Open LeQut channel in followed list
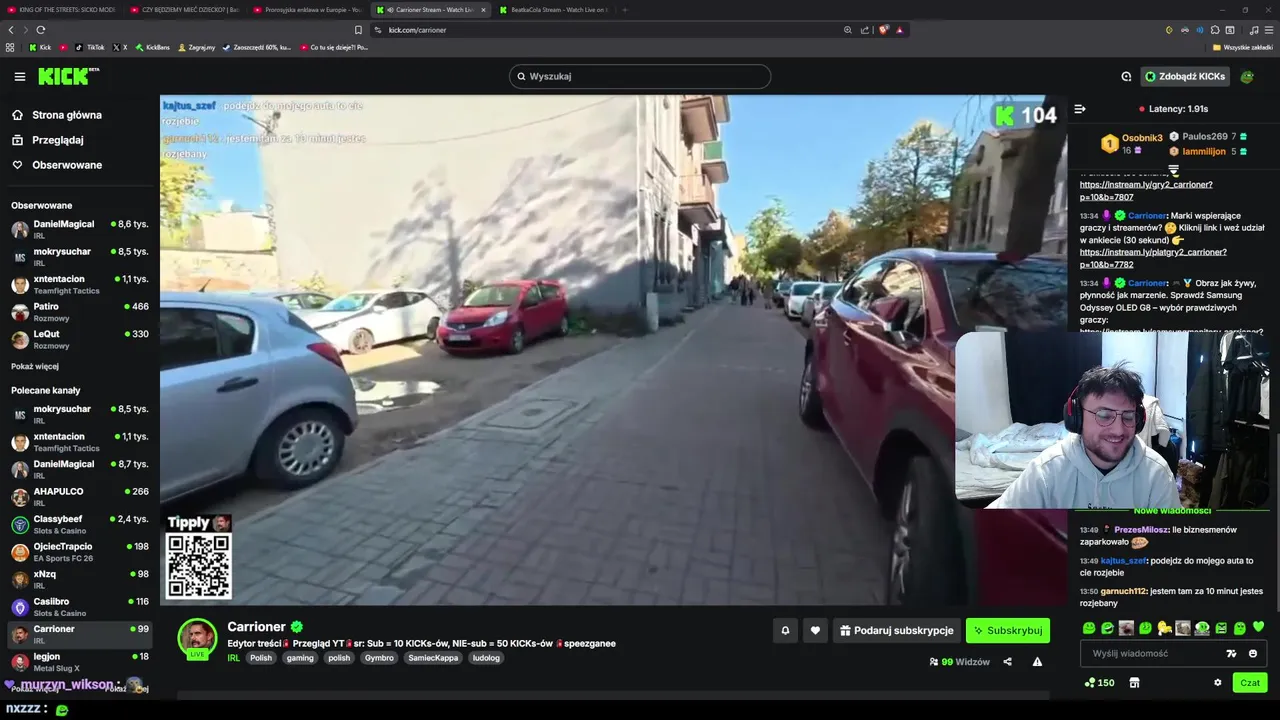 [80, 339]
